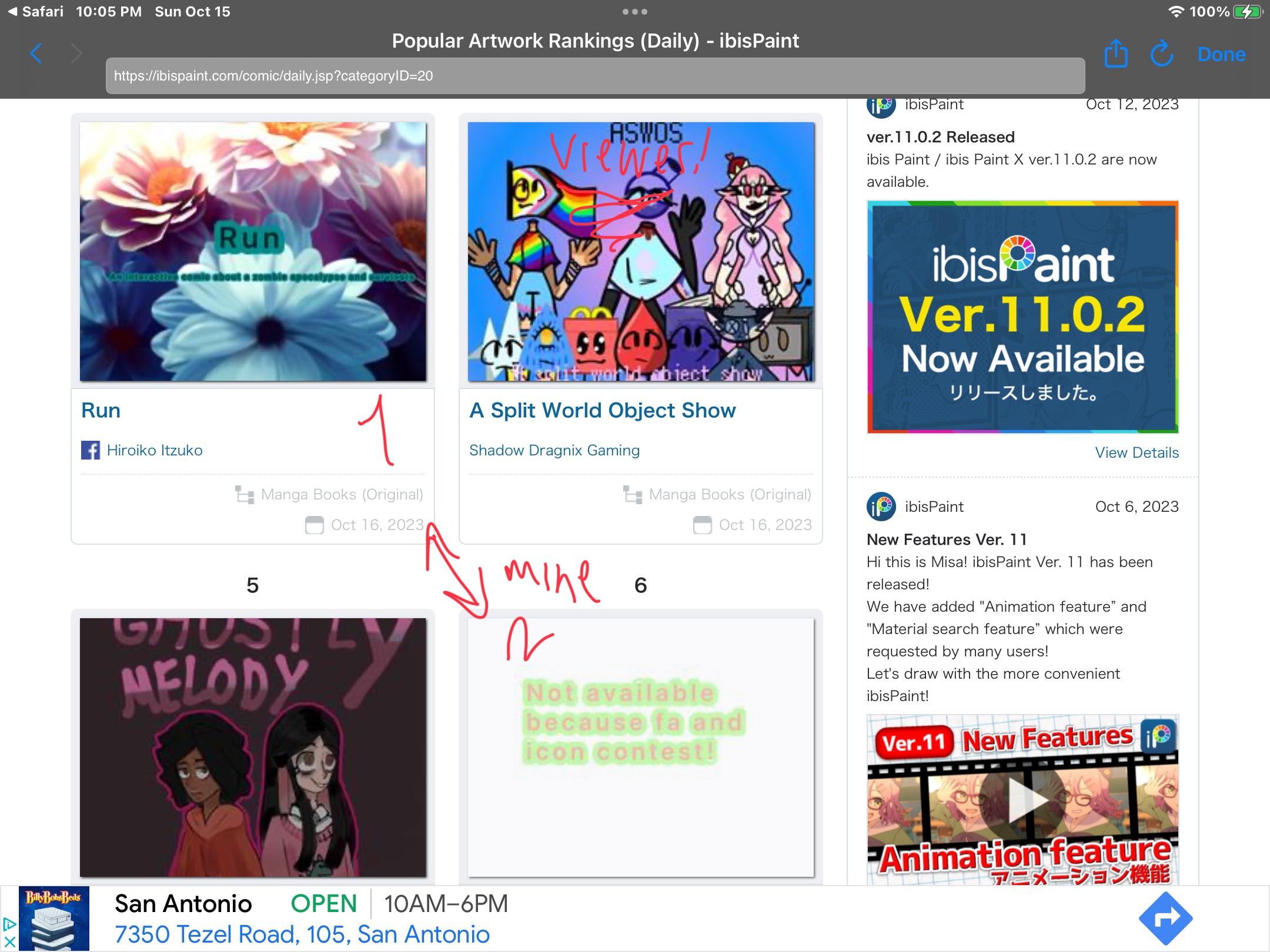Tap the ad directions arrow icon
This screenshot has height=952, width=1270.
coord(1165,918)
